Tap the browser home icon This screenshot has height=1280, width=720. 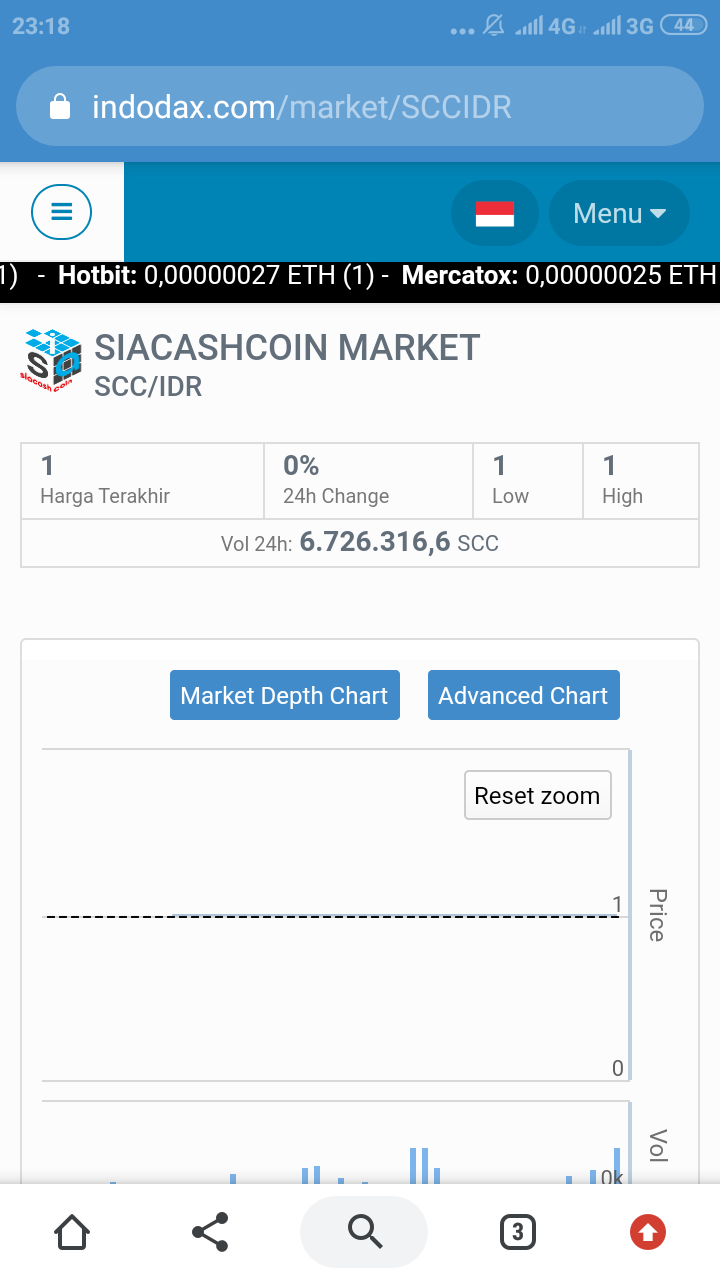click(72, 1232)
